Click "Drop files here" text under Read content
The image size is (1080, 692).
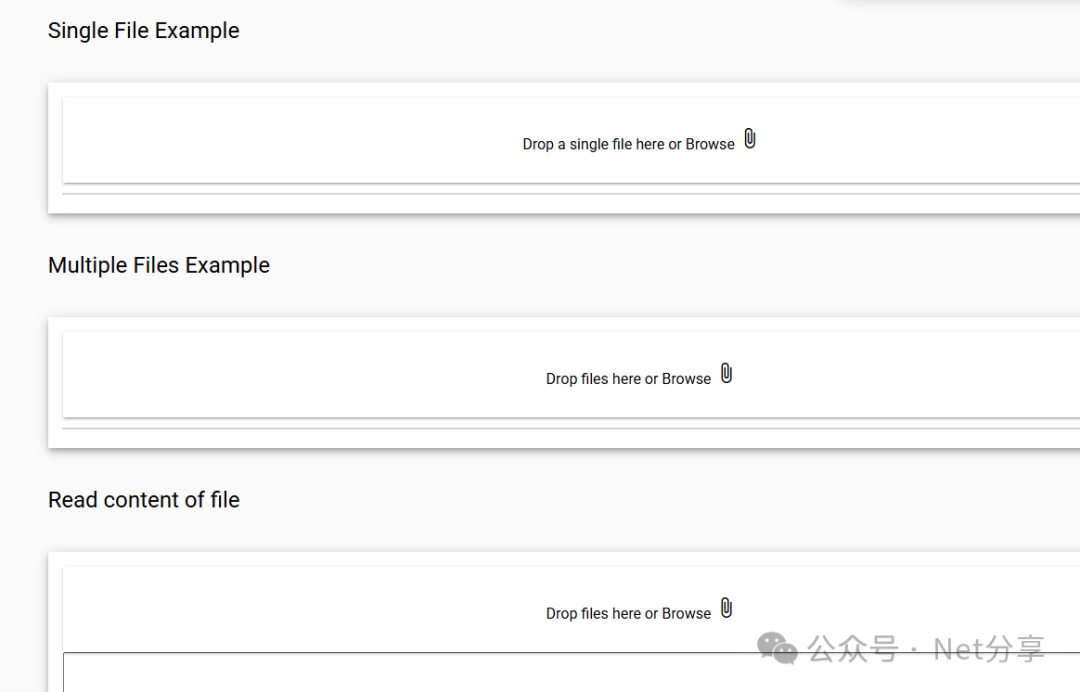coord(593,613)
